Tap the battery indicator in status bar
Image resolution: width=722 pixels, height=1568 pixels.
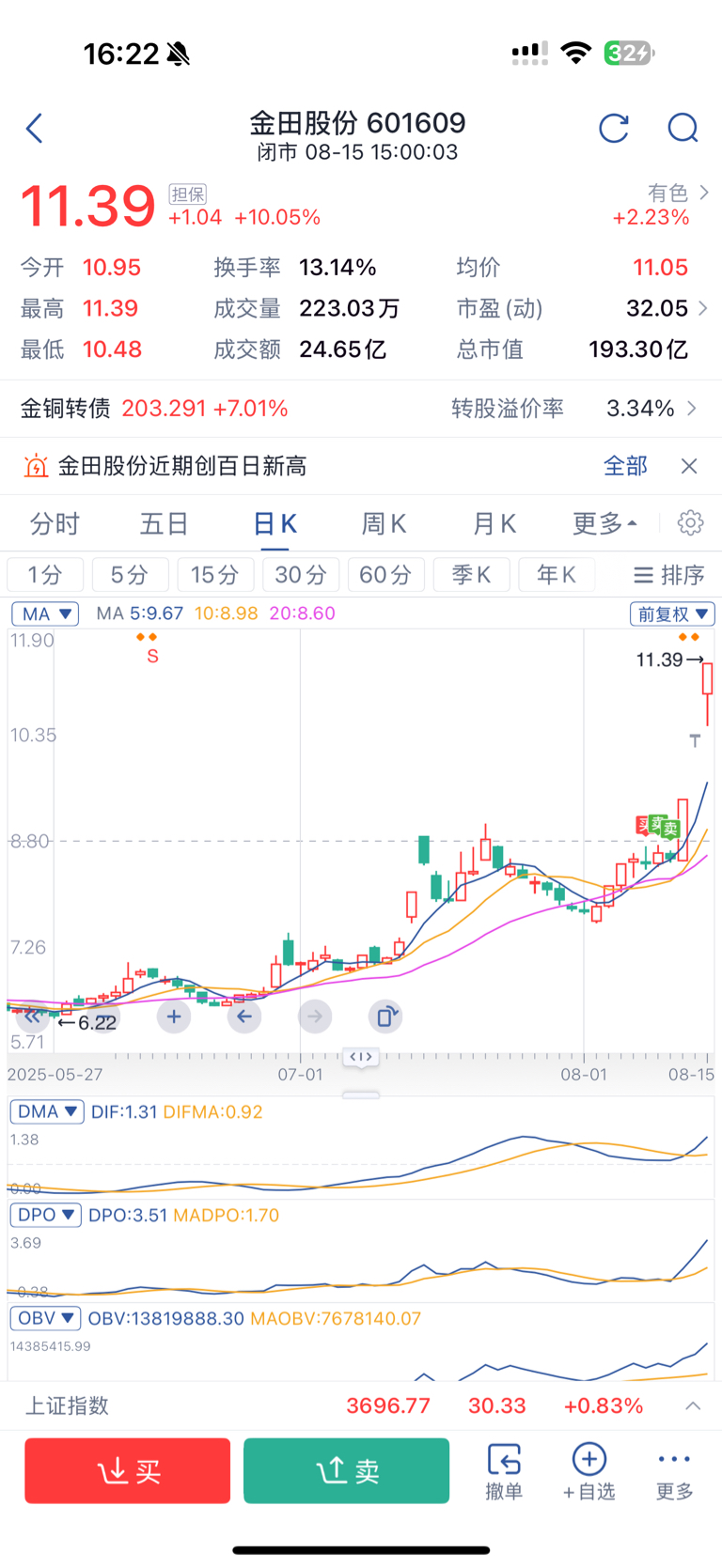click(x=629, y=53)
